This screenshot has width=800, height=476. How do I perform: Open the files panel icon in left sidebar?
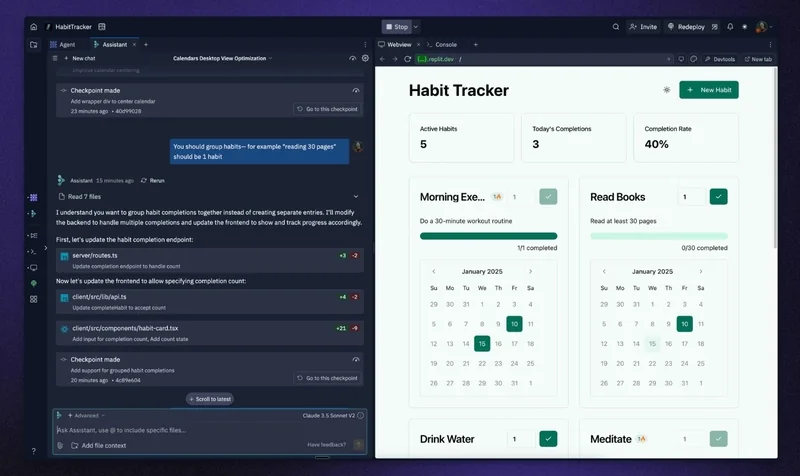tap(34, 45)
